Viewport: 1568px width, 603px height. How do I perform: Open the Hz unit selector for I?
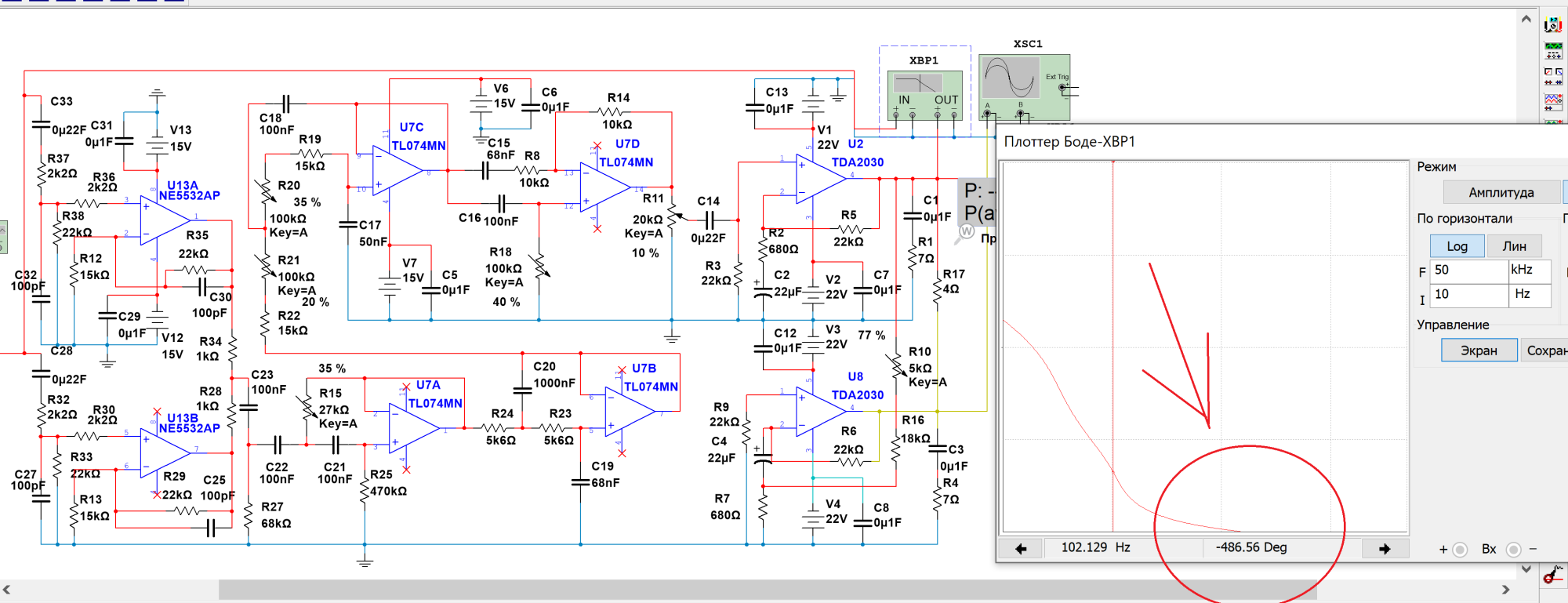[x=1530, y=295]
